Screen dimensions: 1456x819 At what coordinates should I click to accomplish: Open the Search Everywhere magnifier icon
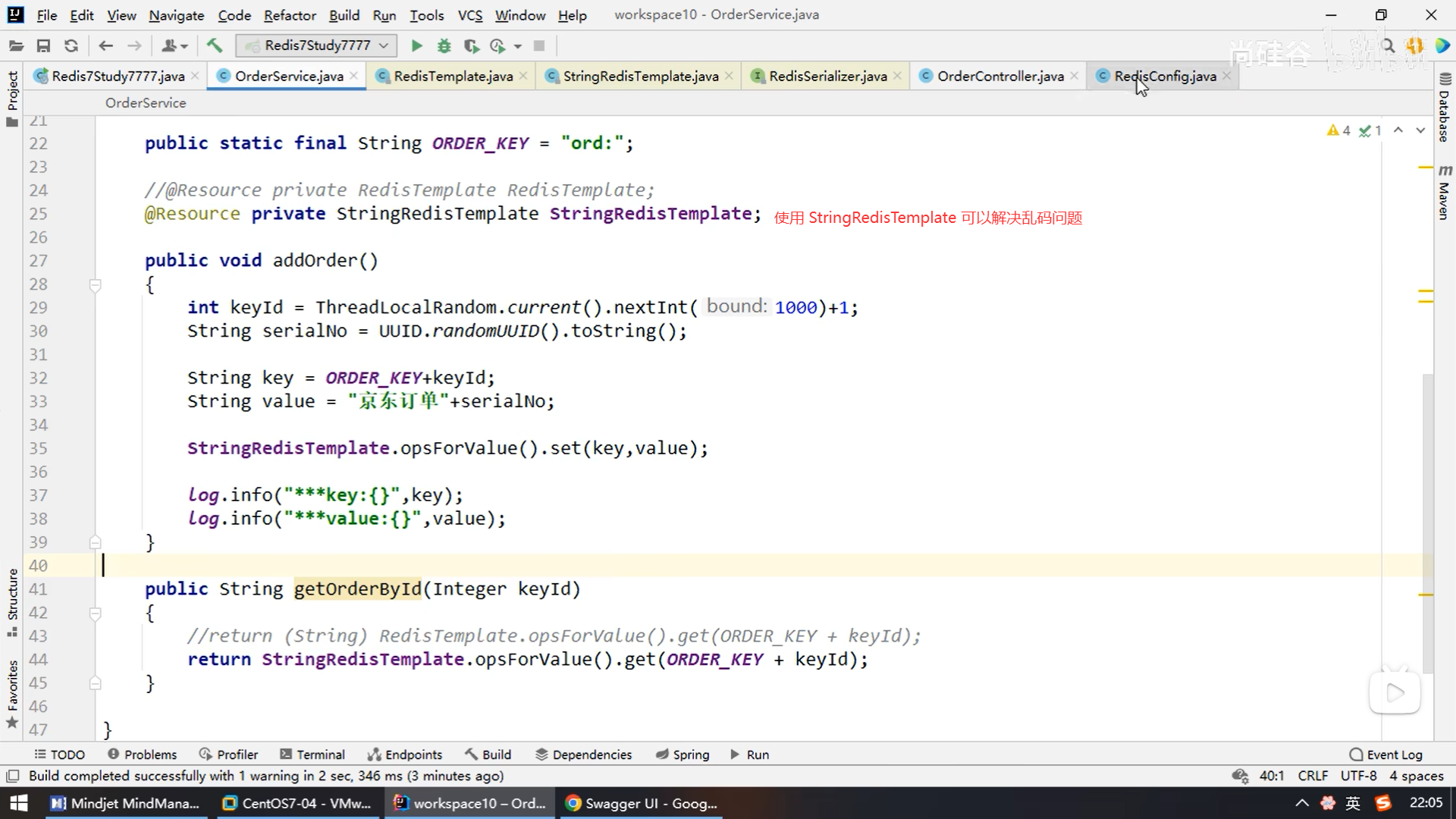point(1388,46)
